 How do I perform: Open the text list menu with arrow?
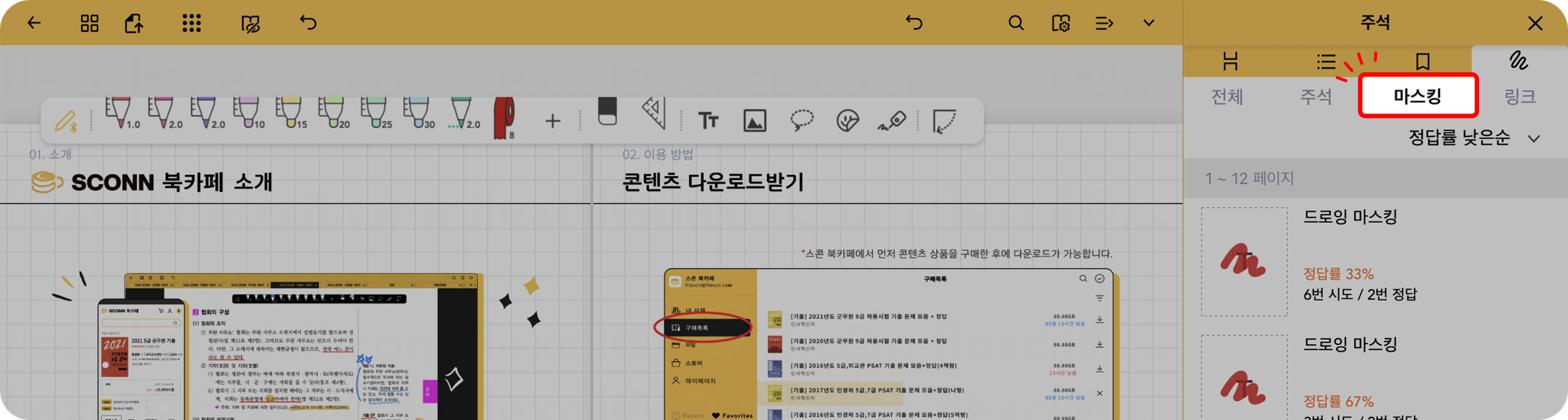[x=1104, y=23]
